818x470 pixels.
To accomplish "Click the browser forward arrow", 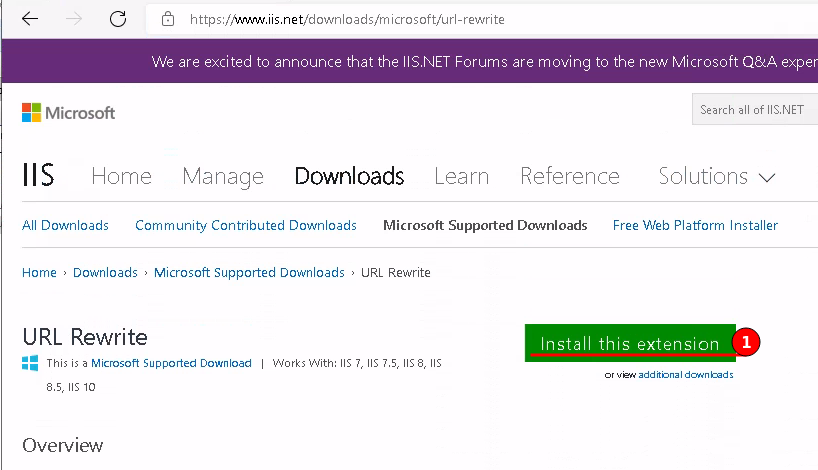I will [x=74, y=19].
